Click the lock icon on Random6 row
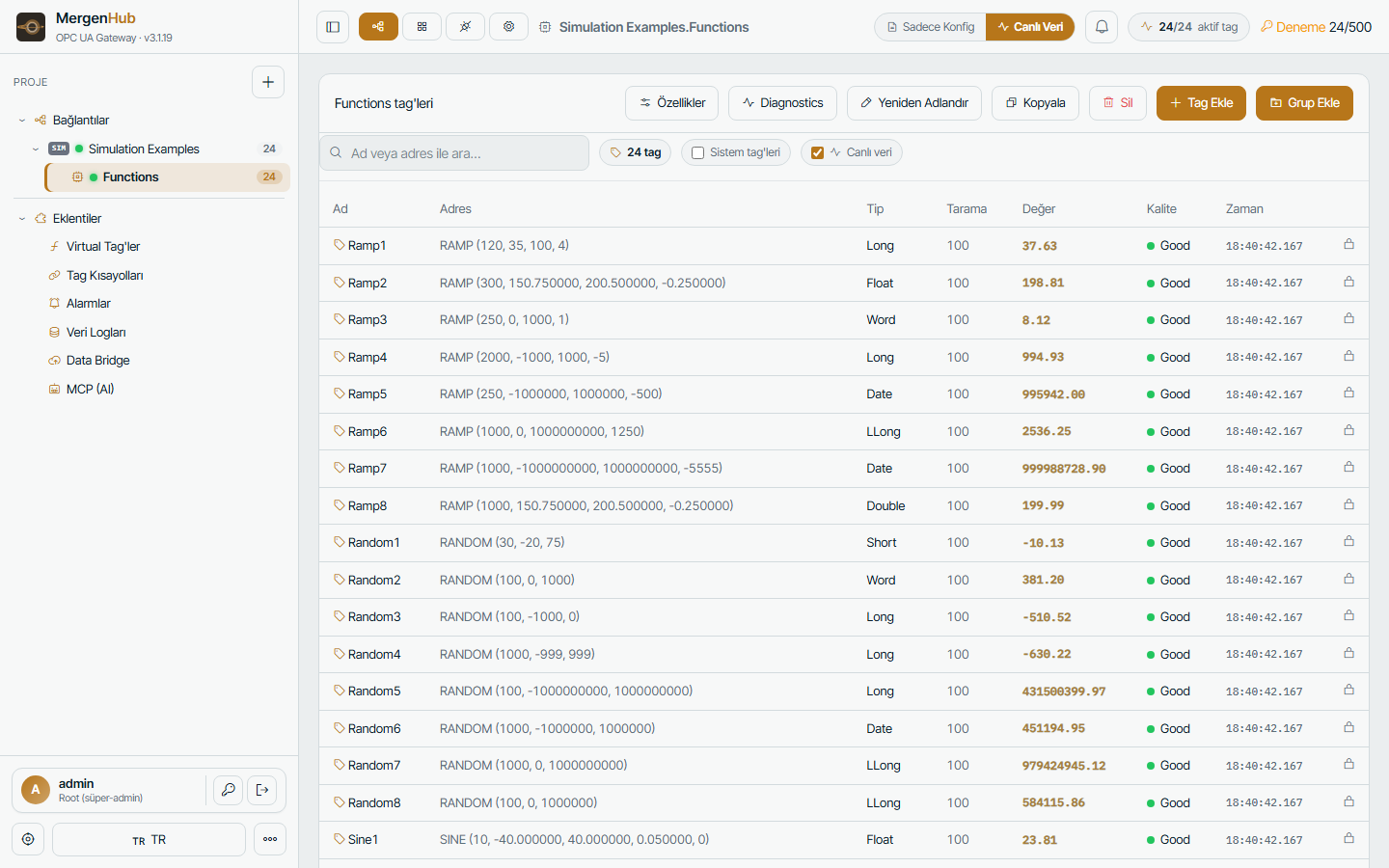1389x868 pixels. coord(1348,728)
